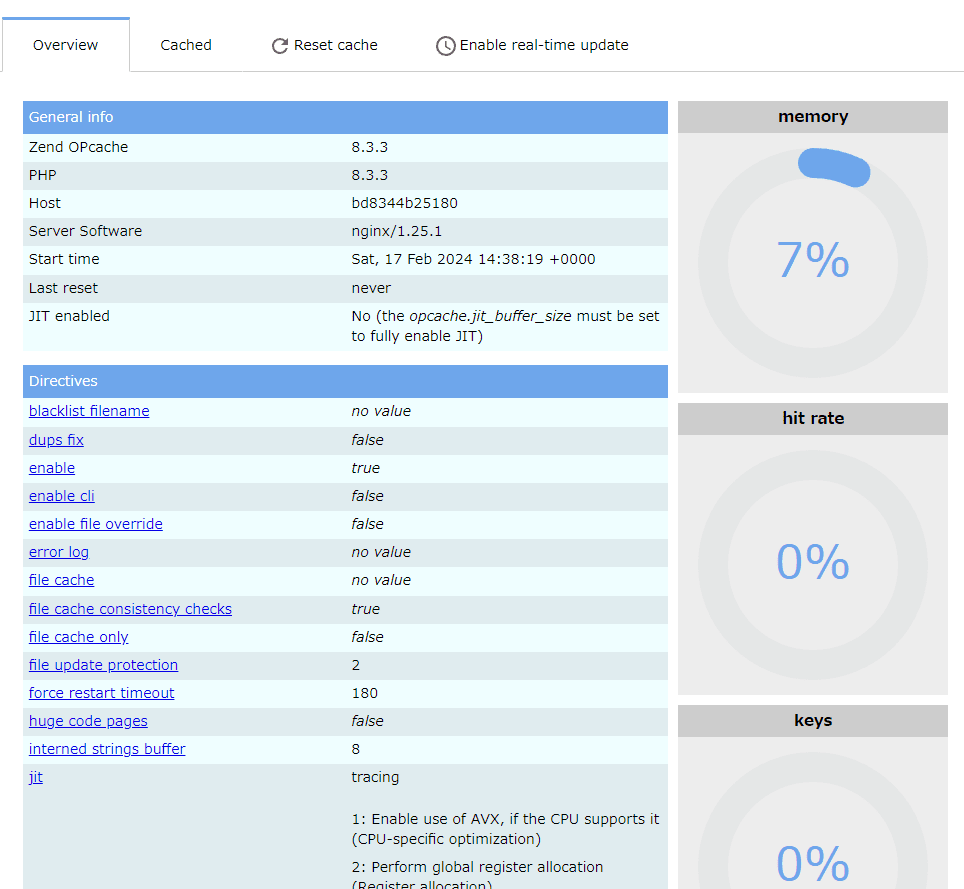Open the file cache directive link
The width and height of the screenshot is (964, 889).
61,580
